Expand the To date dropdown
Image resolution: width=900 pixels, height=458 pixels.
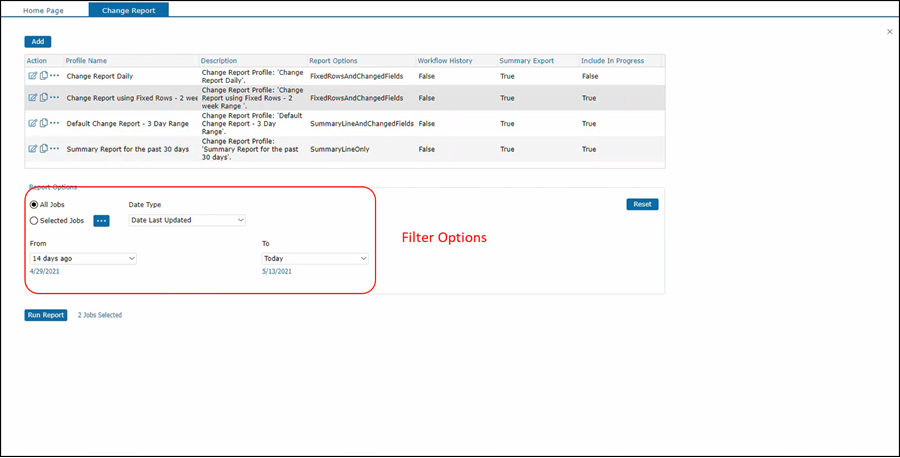click(x=315, y=258)
